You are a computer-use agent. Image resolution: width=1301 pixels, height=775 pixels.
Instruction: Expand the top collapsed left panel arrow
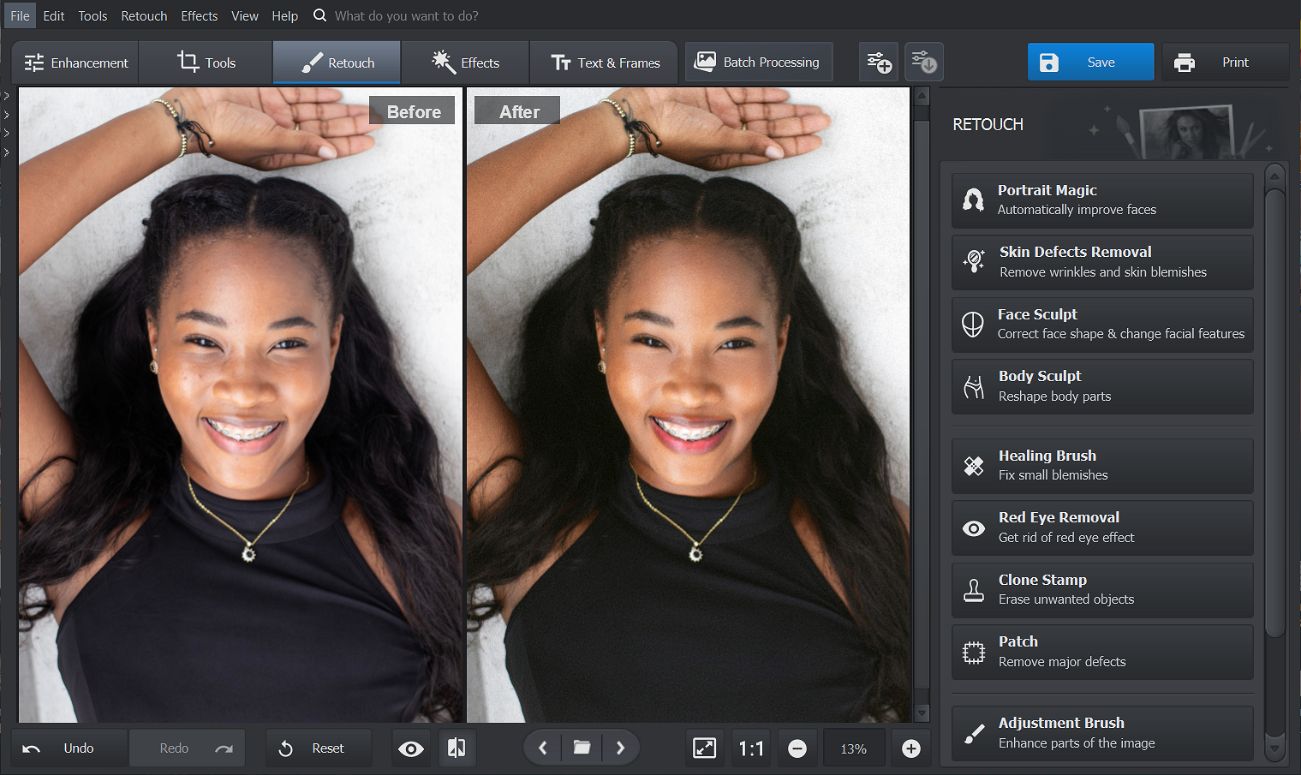pos(6,96)
